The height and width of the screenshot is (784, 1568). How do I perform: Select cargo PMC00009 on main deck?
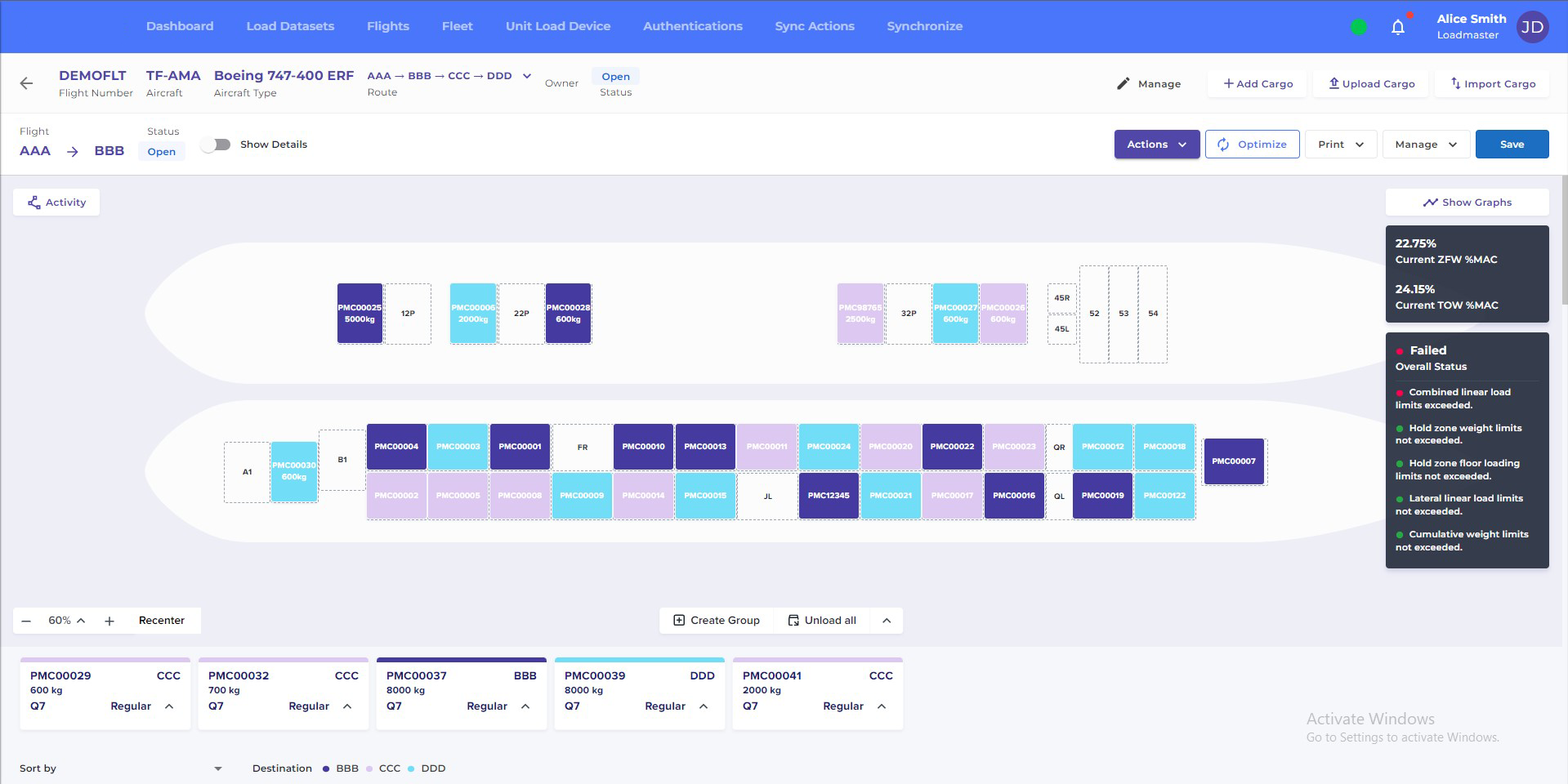582,496
